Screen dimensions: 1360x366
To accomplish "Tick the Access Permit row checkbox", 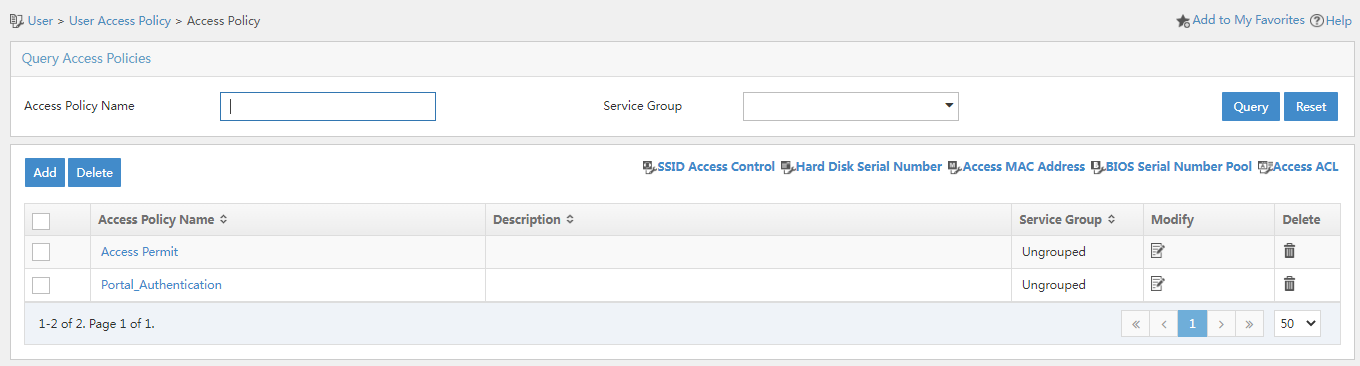I will pos(41,252).
